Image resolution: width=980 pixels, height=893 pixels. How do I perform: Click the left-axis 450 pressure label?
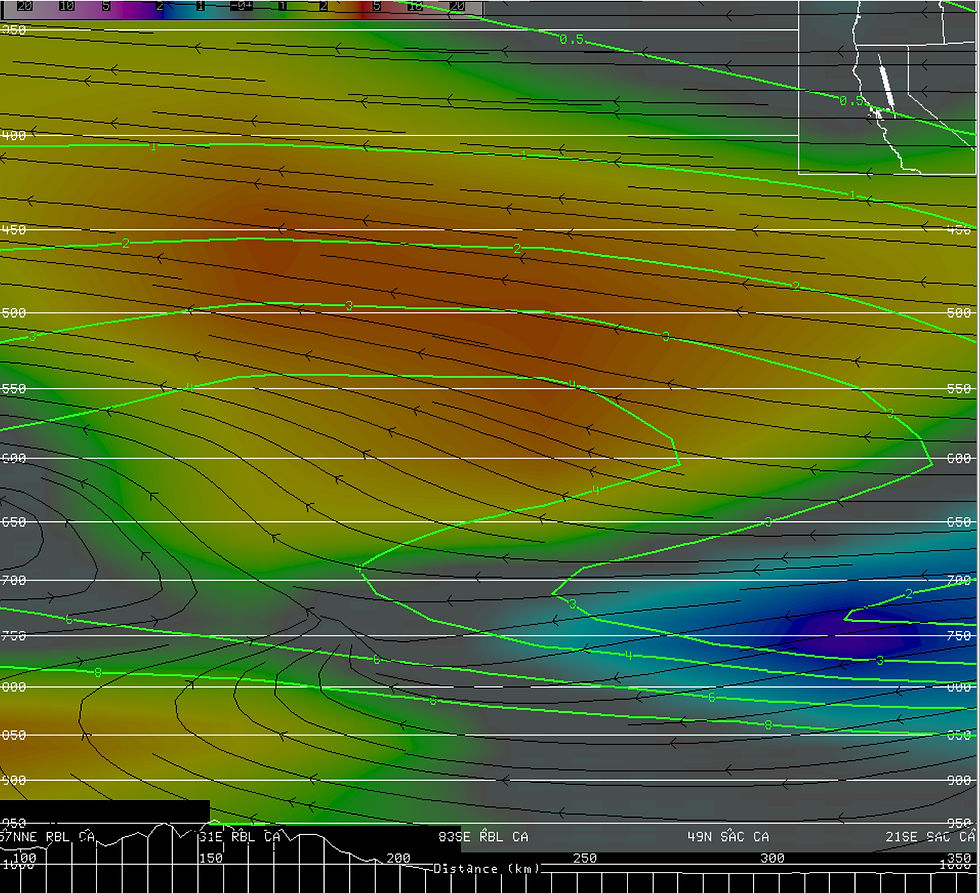(x=13, y=230)
